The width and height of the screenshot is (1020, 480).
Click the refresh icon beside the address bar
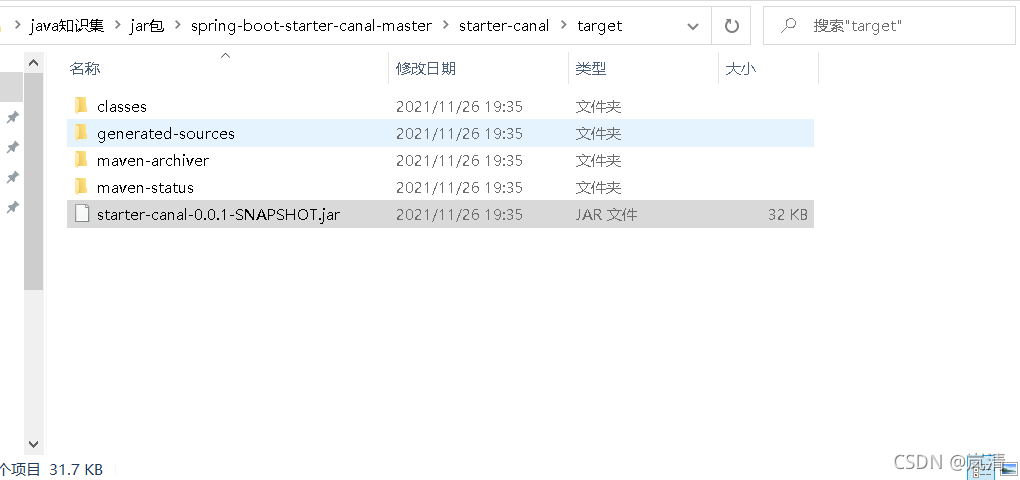[x=731, y=26]
